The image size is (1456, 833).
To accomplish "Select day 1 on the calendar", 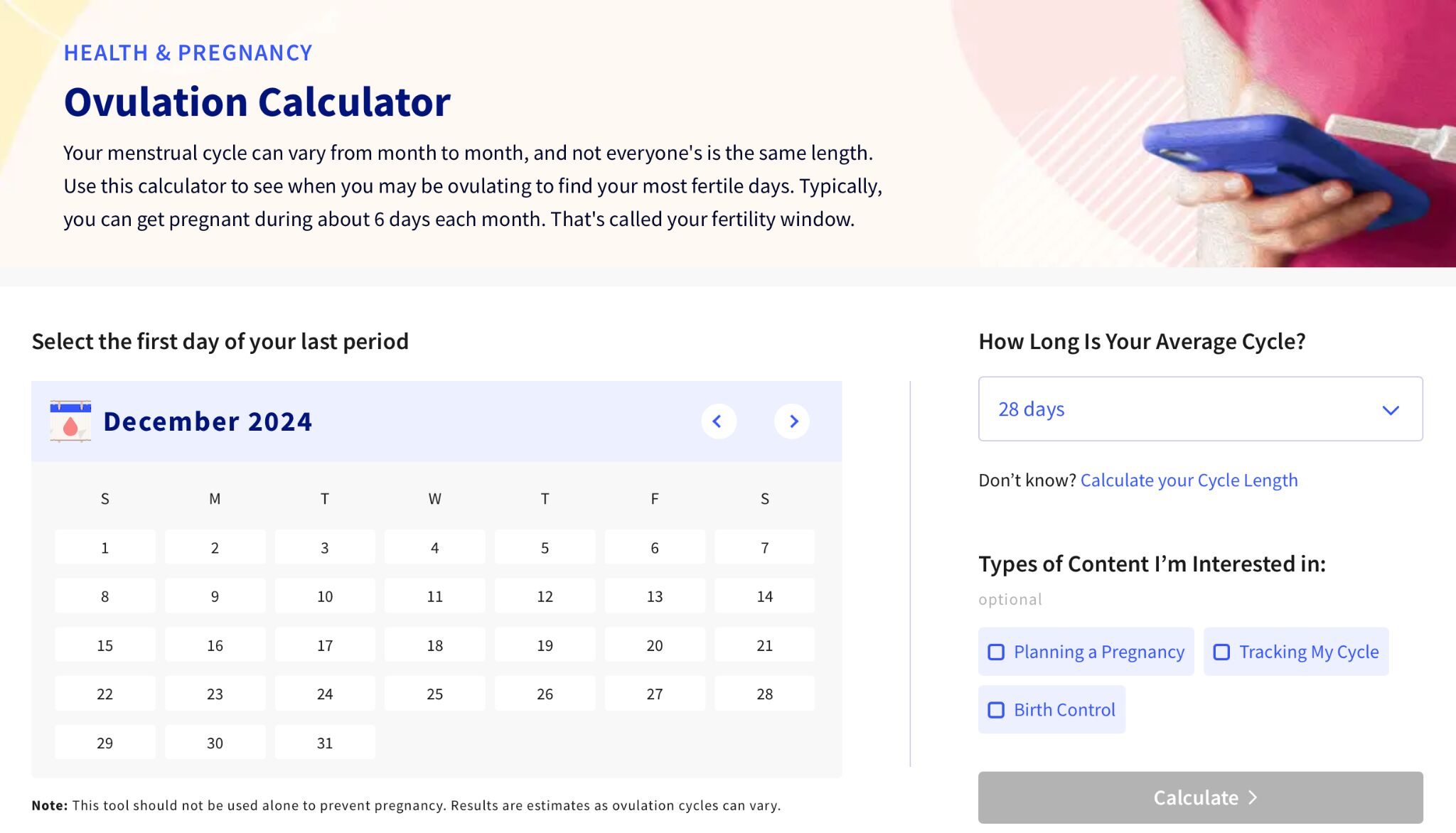I will 104,547.
